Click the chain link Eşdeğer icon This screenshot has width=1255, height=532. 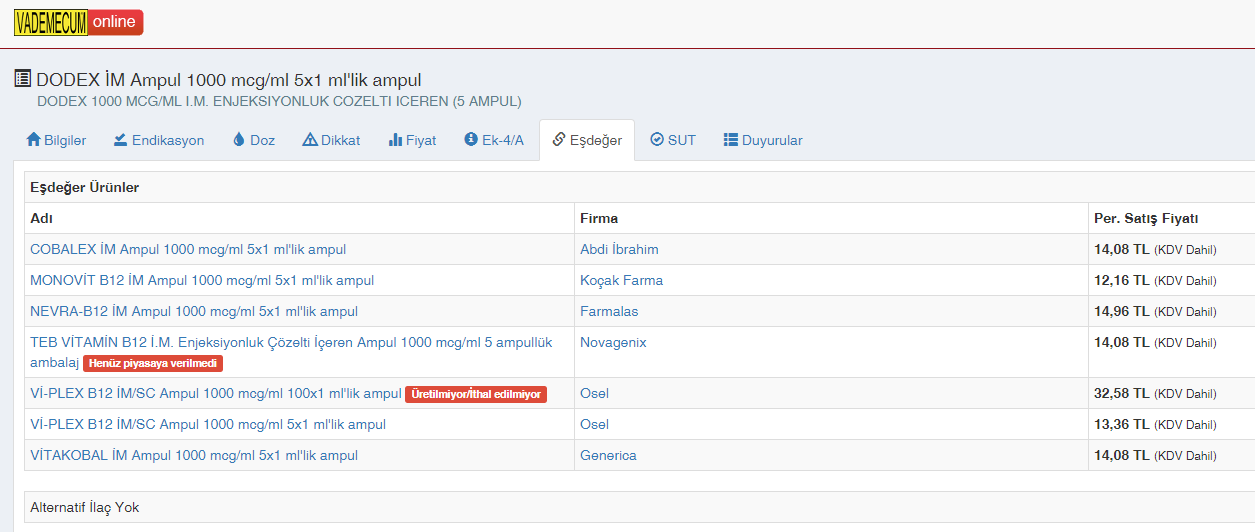click(559, 140)
